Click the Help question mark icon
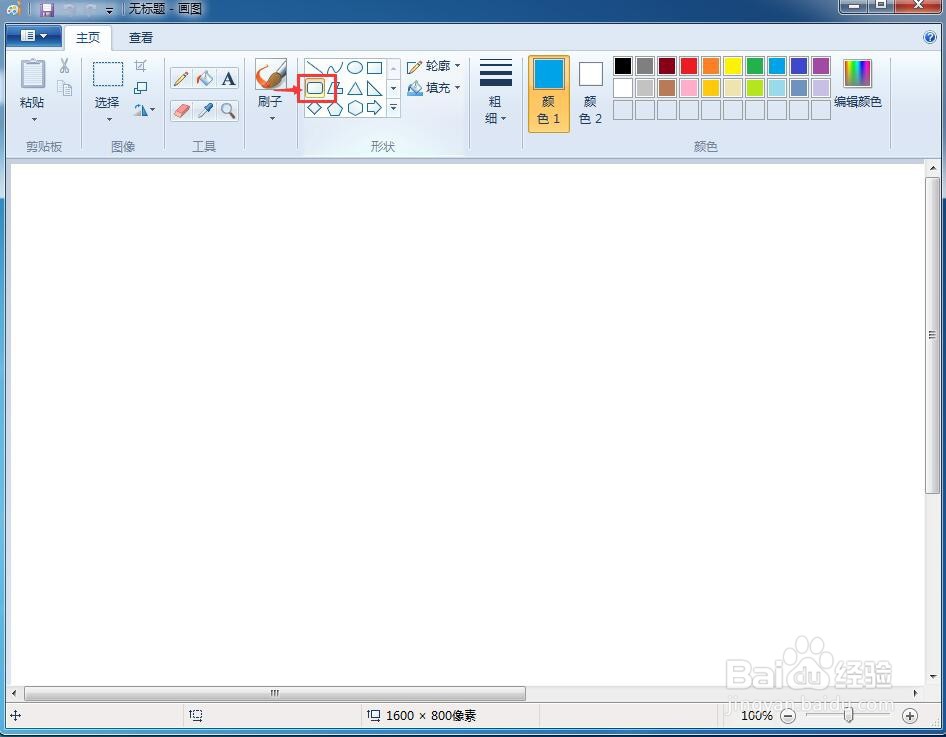 coord(930,37)
